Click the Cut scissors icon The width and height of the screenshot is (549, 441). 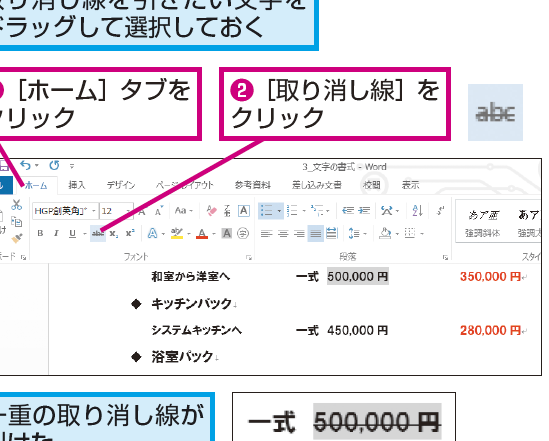pyautogui.click(x=16, y=205)
